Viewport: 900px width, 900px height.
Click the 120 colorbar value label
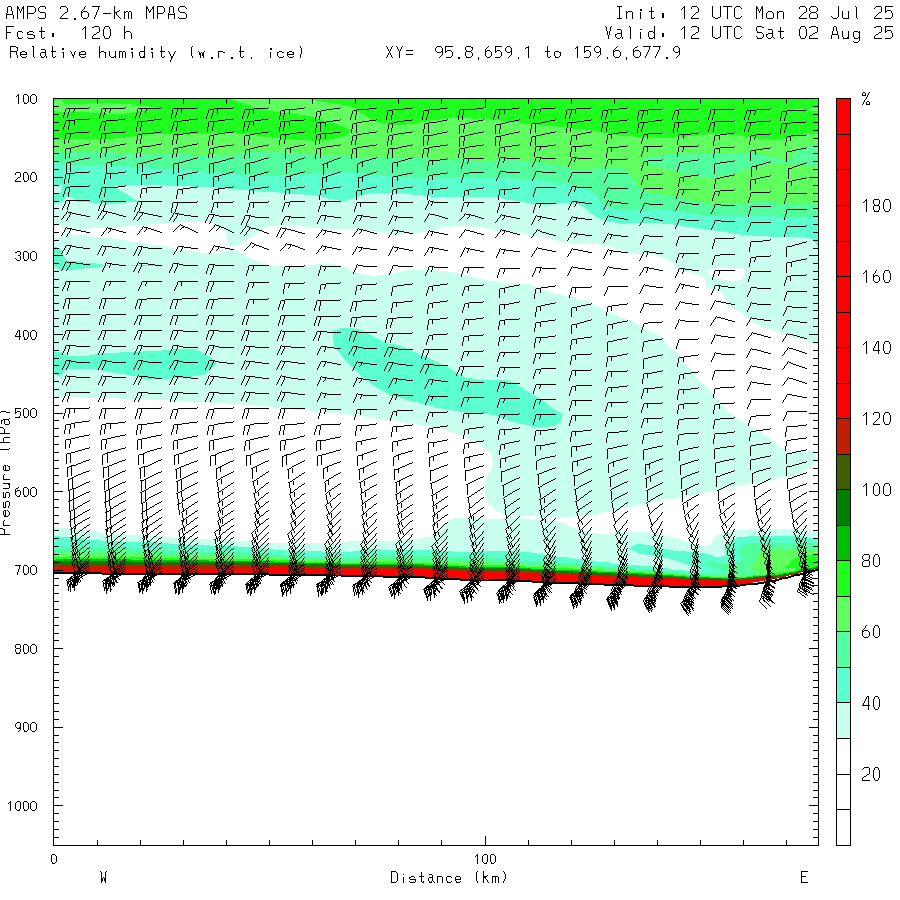pos(876,419)
